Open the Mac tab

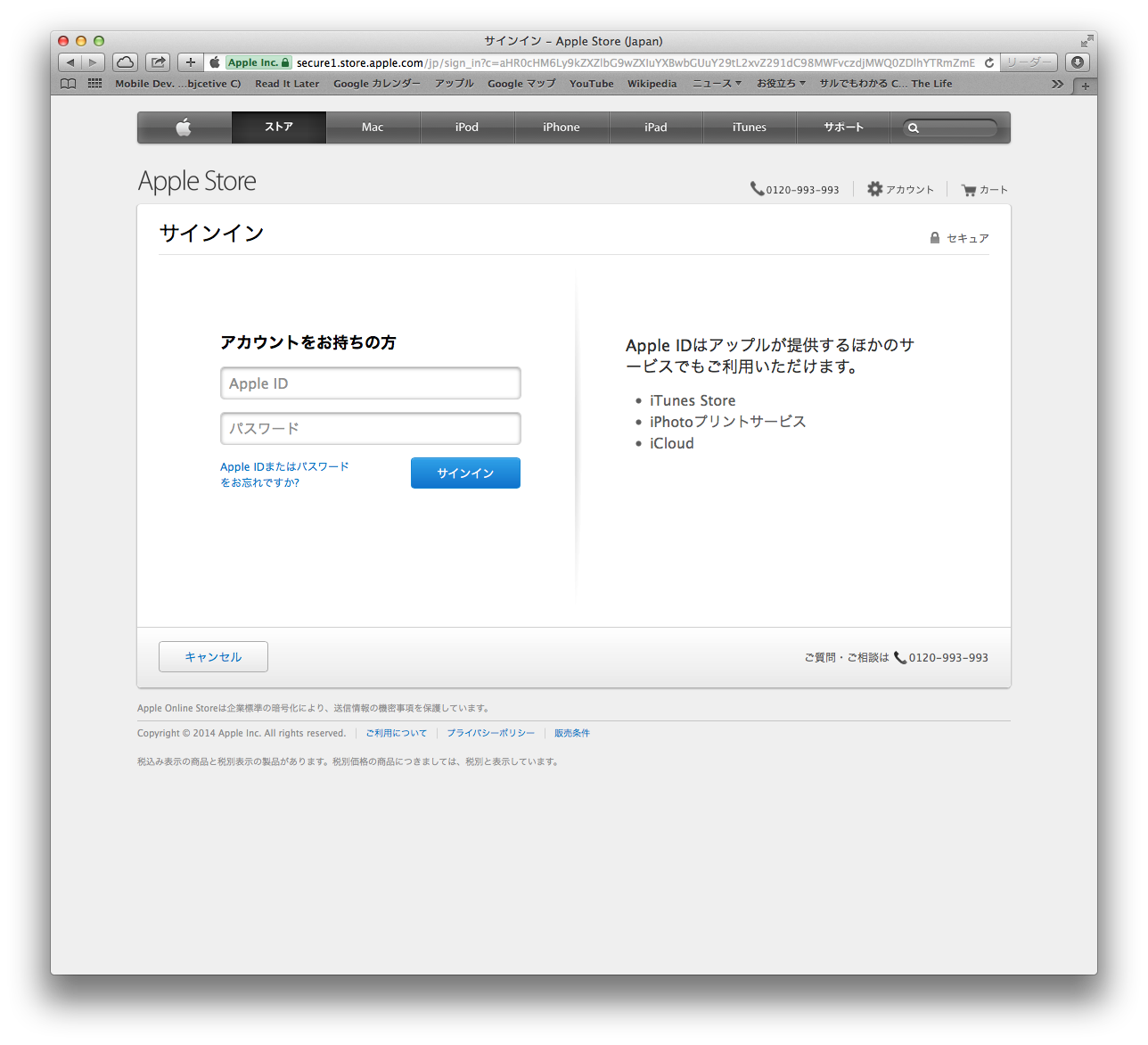coord(373,128)
